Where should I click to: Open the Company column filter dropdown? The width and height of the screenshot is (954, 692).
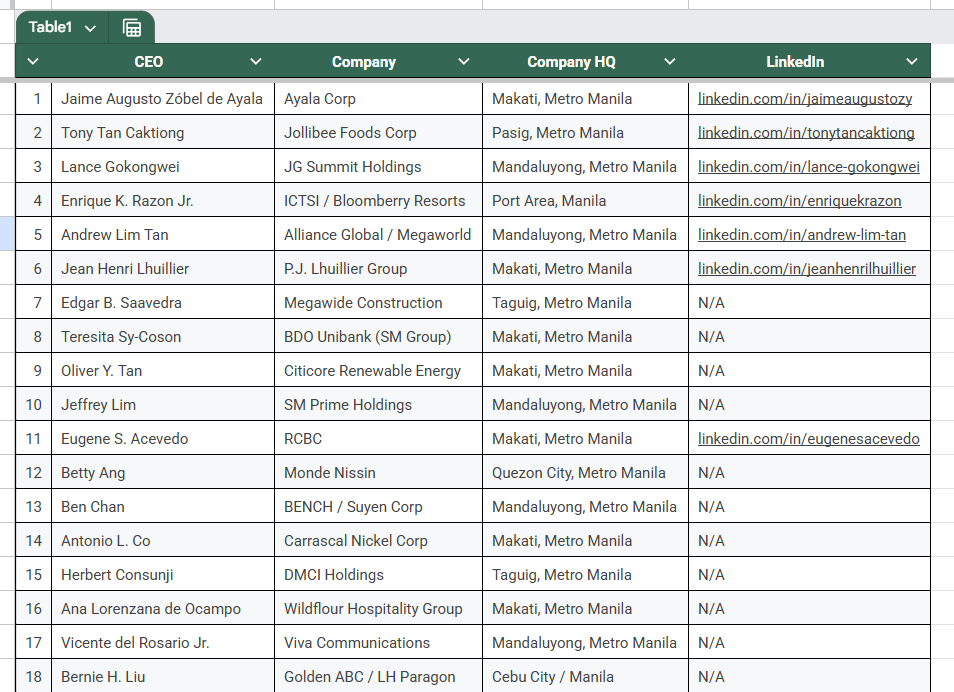point(464,61)
